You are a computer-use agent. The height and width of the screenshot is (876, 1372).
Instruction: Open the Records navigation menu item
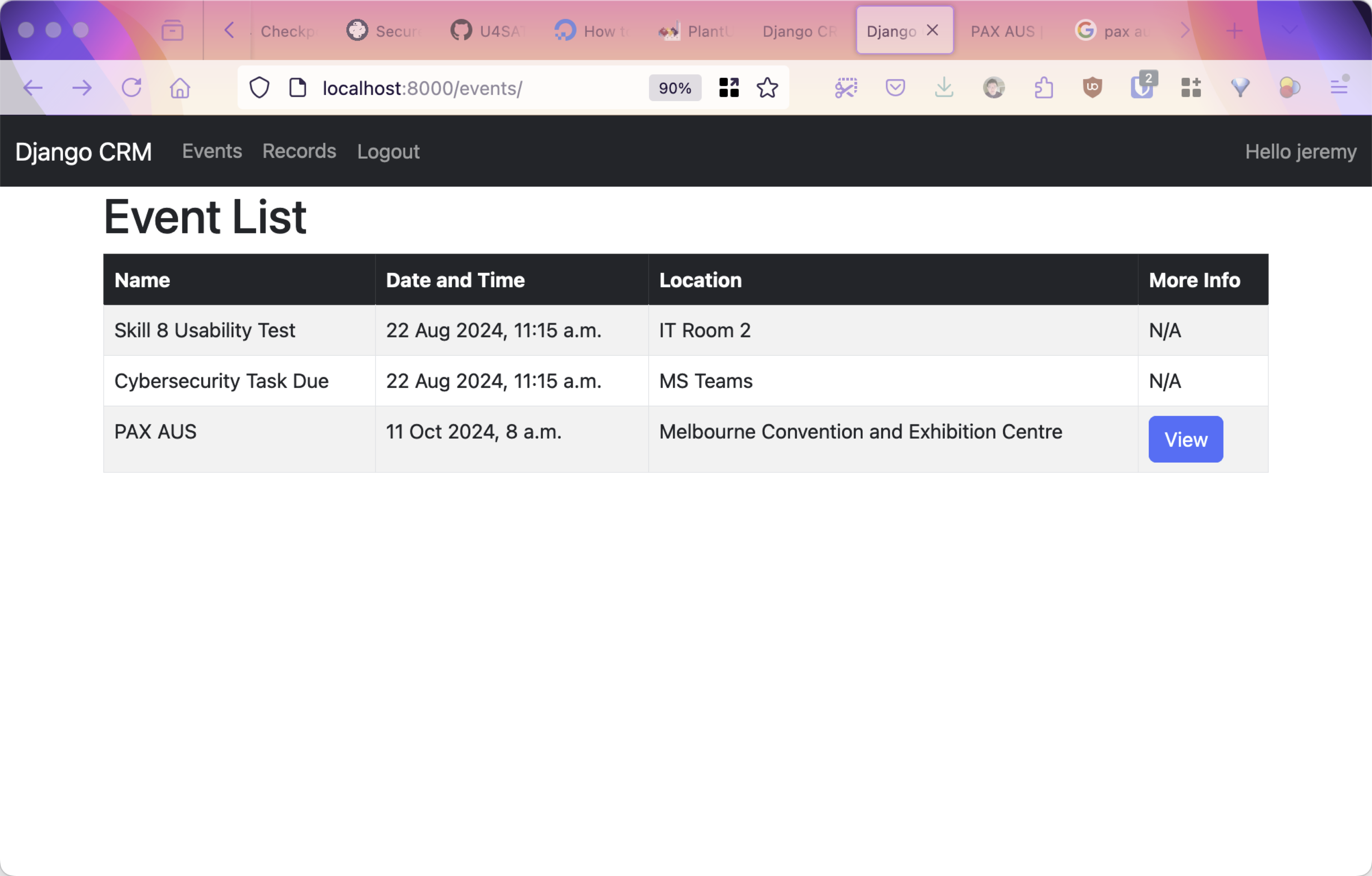[x=299, y=151]
